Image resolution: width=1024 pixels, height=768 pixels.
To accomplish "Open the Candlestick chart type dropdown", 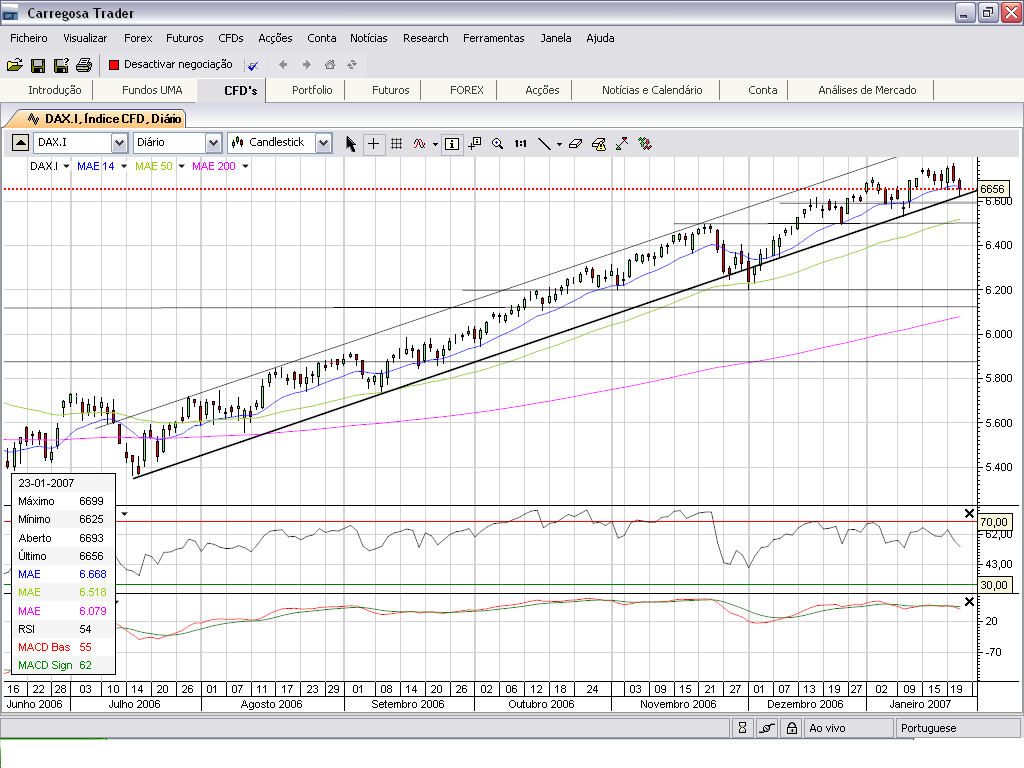I will (x=323, y=143).
